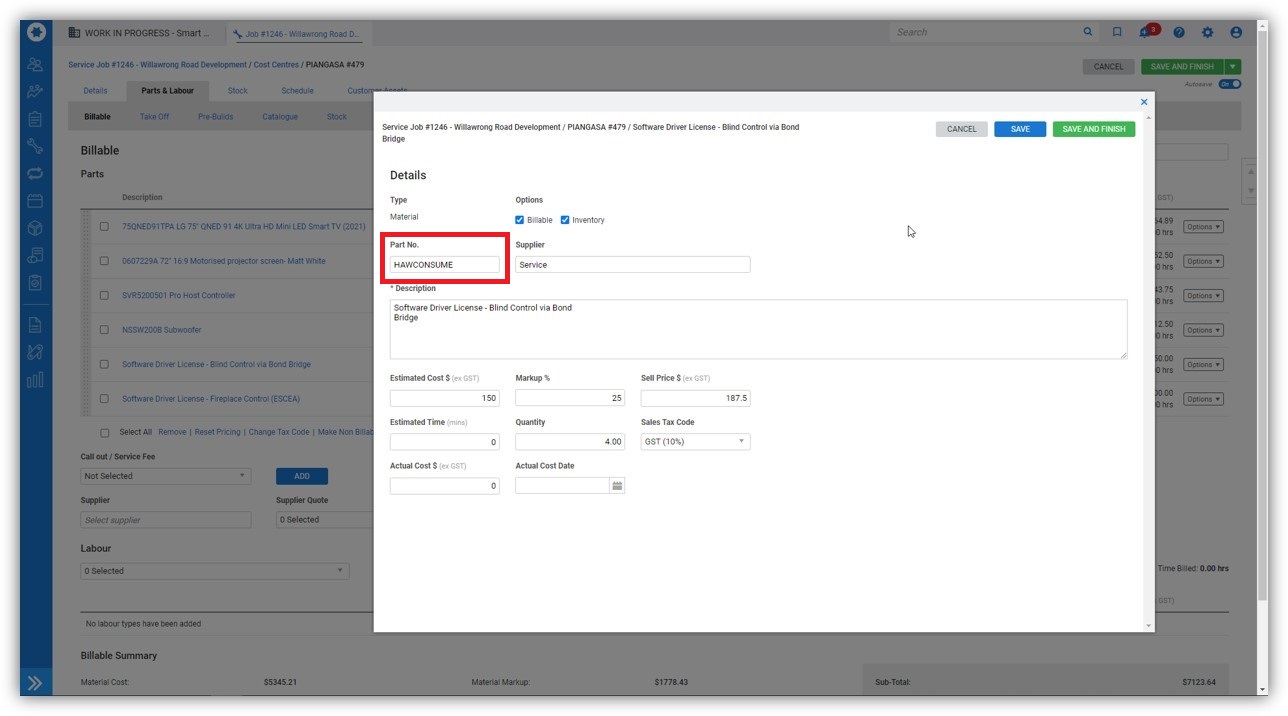The width and height of the screenshot is (1288, 716).
Task: Switch to the Take Off sub-tab
Action: tap(154, 117)
